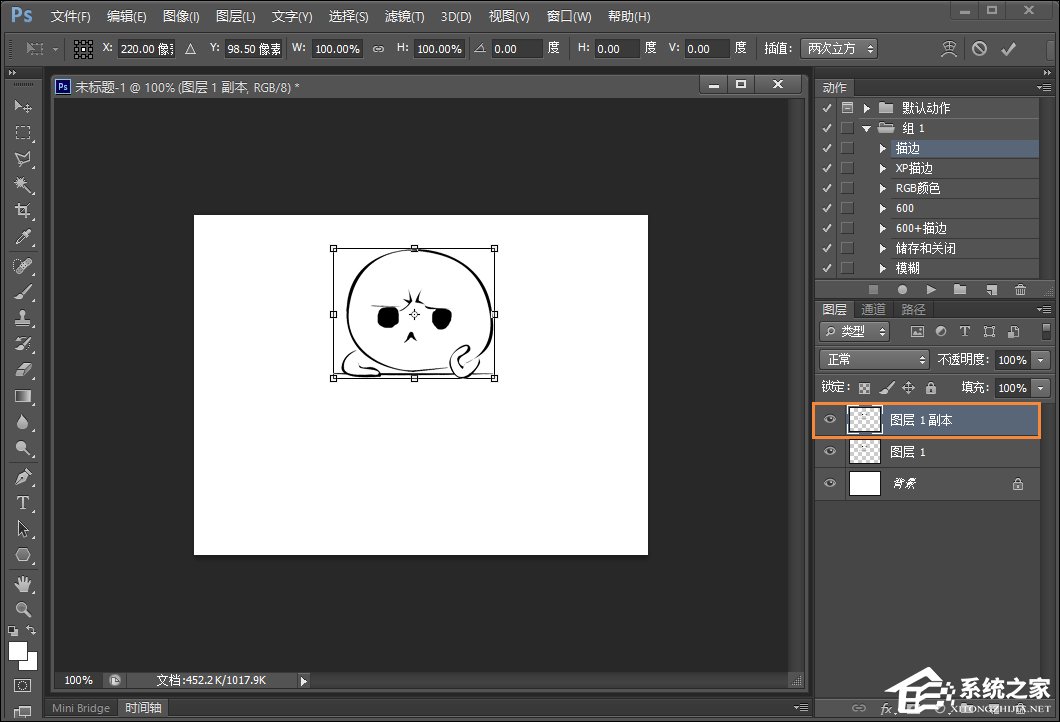Click the foreground color swatch

point(18,650)
